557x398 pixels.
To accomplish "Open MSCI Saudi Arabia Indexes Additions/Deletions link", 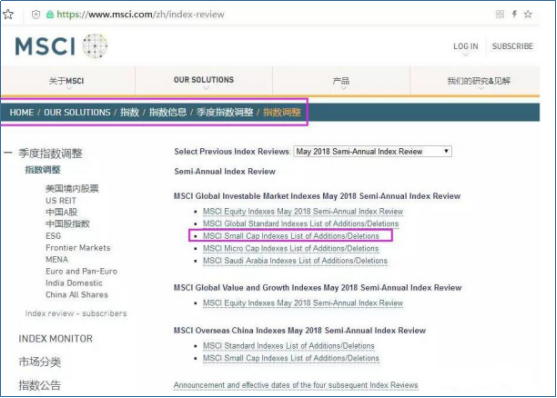I will (x=295, y=260).
